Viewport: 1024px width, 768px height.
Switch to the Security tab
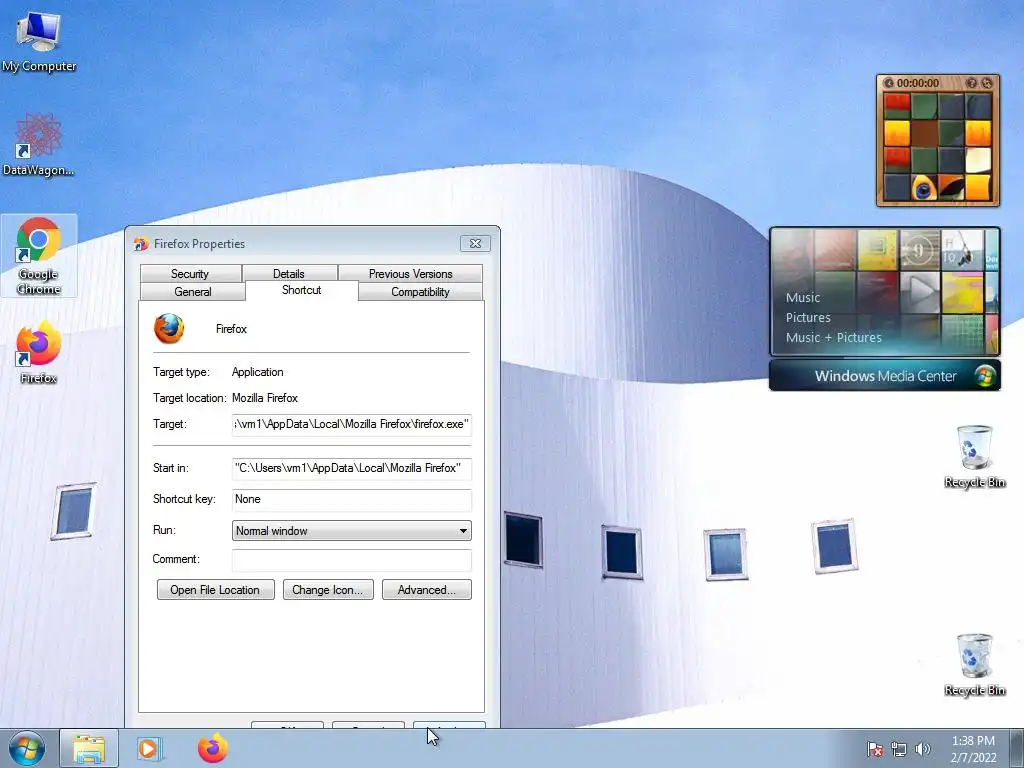coord(190,274)
